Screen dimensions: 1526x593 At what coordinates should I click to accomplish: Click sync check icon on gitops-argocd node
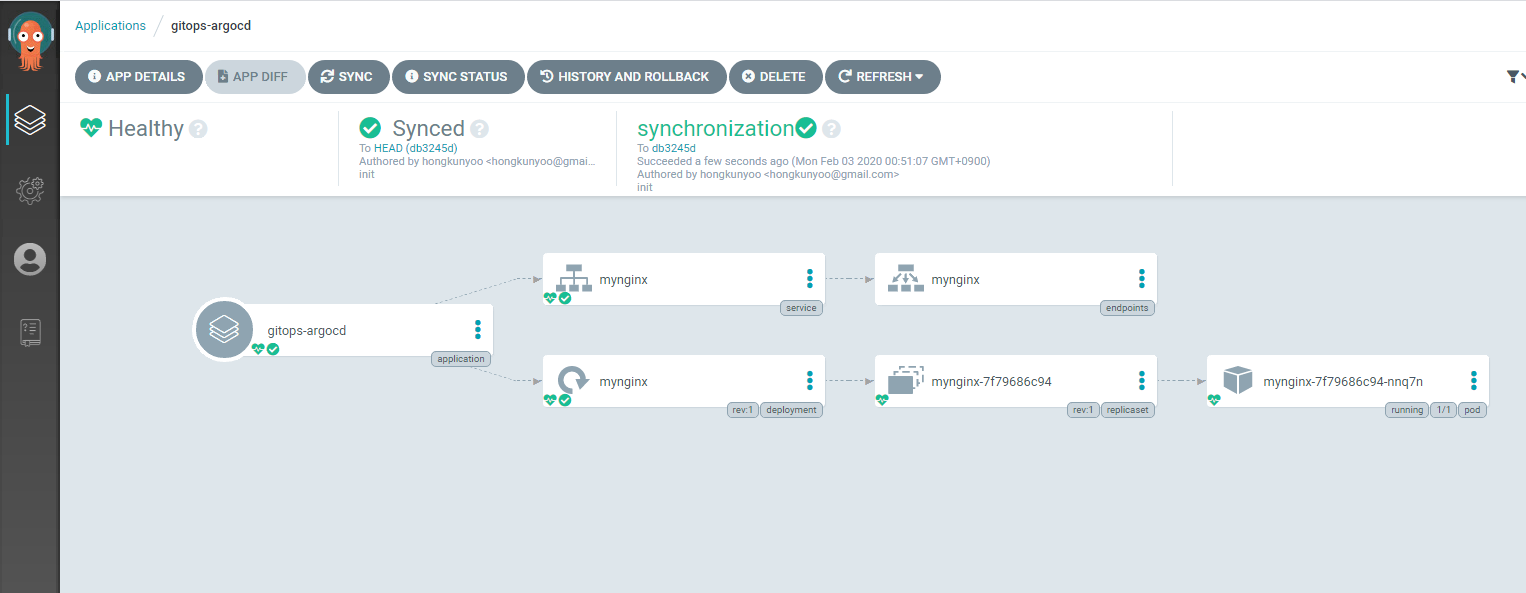point(273,349)
